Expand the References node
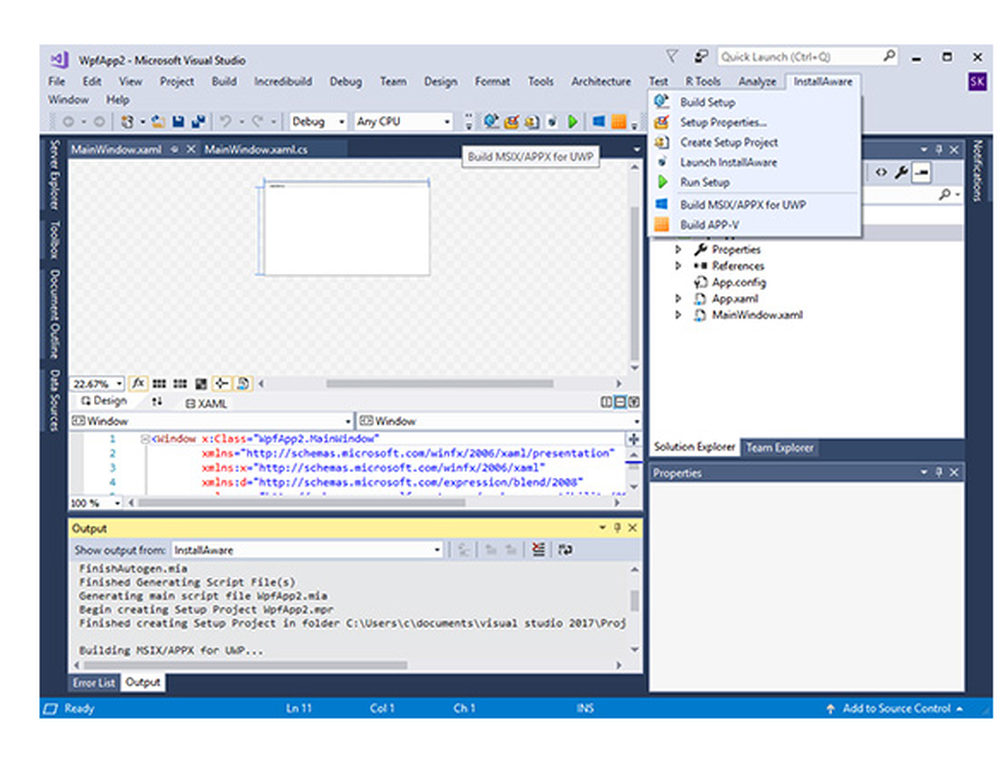The image size is (1000, 780). tap(679, 266)
